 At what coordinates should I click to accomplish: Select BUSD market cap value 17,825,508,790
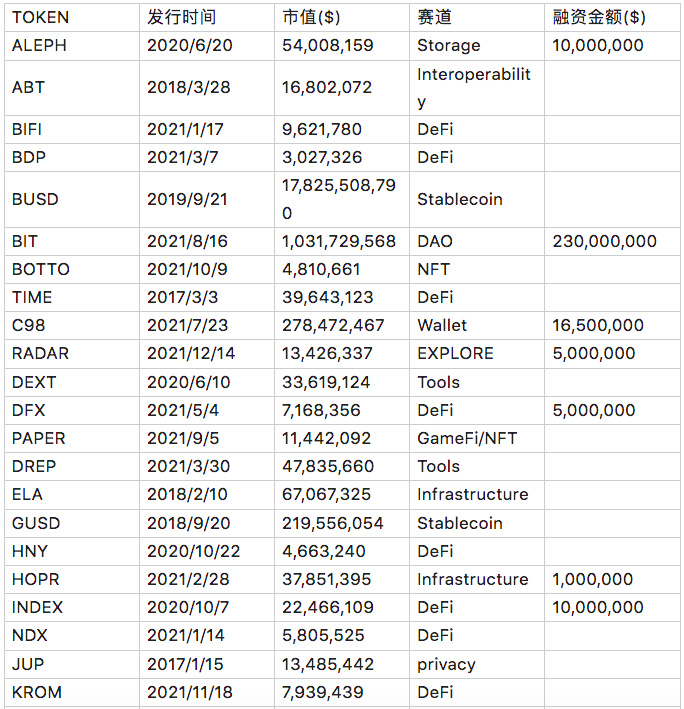point(342,199)
